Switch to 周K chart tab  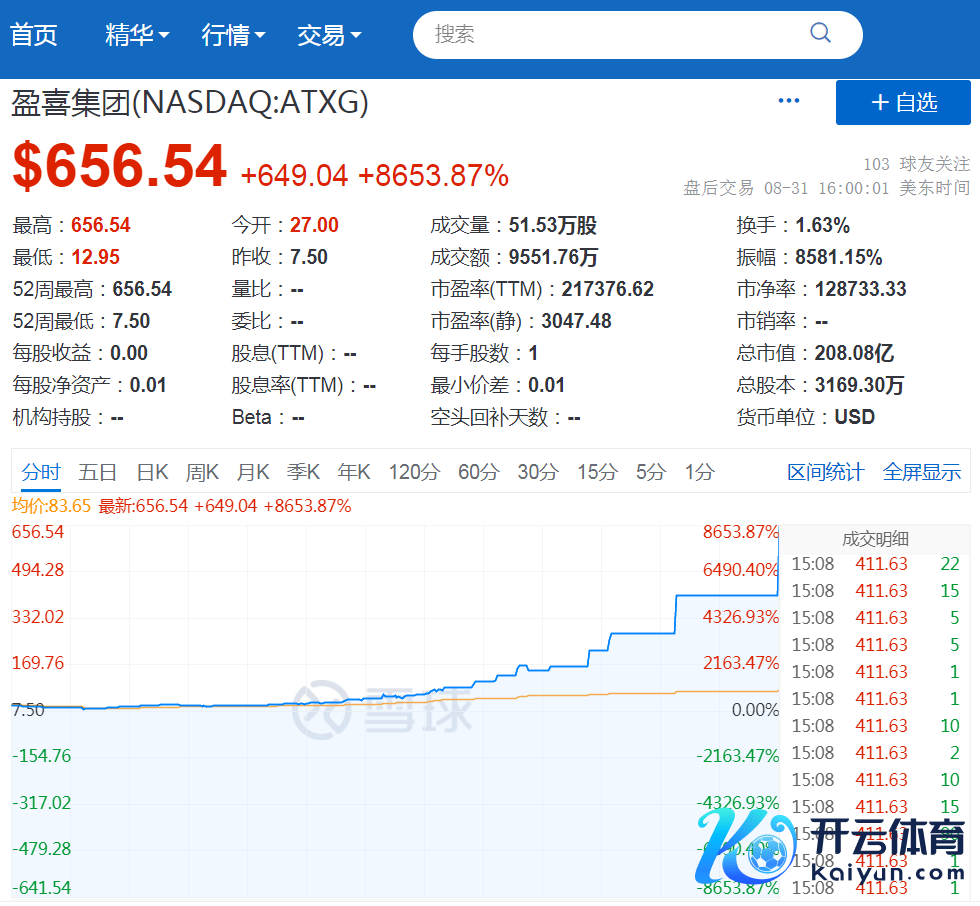(202, 472)
